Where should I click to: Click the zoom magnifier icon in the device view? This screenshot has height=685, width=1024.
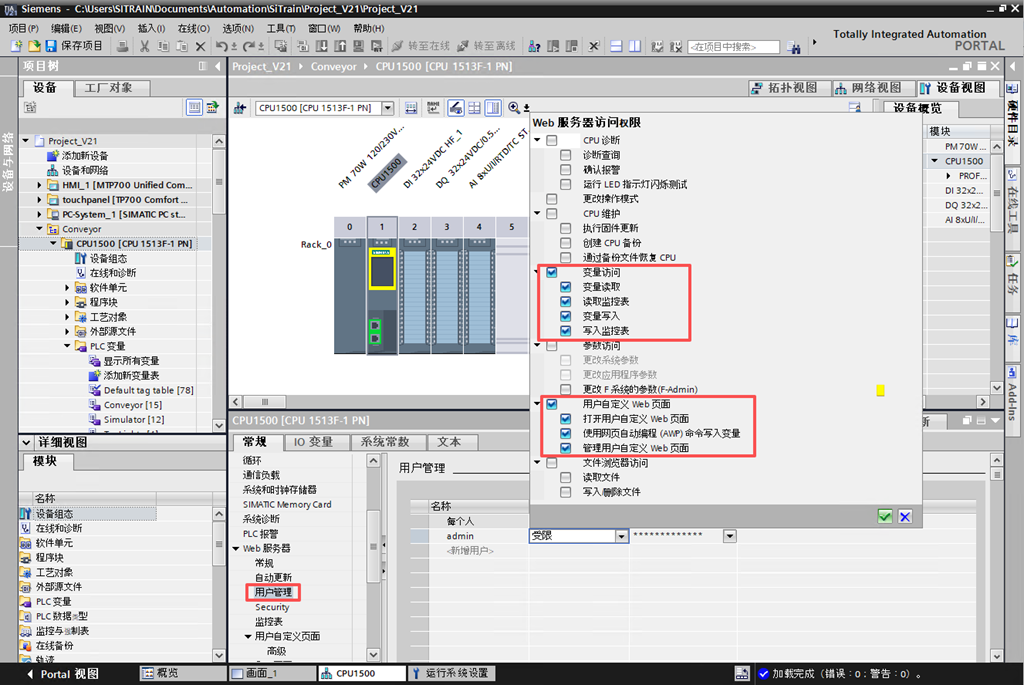tap(514, 108)
